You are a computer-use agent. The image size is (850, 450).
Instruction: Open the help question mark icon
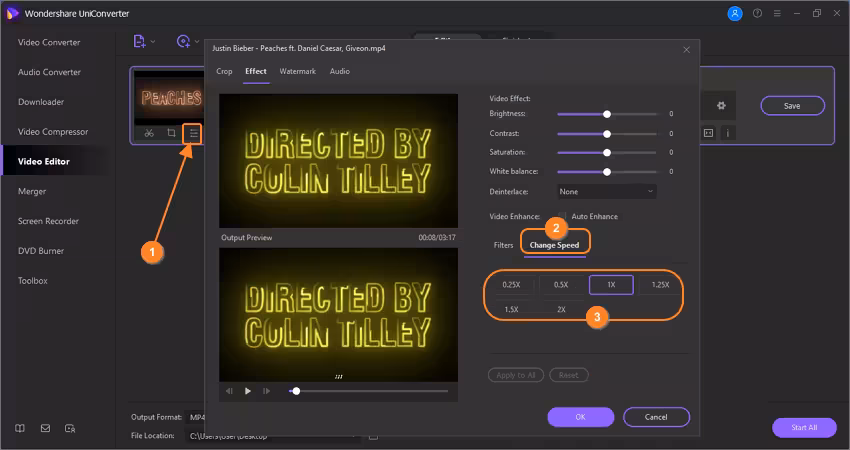tap(757, 14)
